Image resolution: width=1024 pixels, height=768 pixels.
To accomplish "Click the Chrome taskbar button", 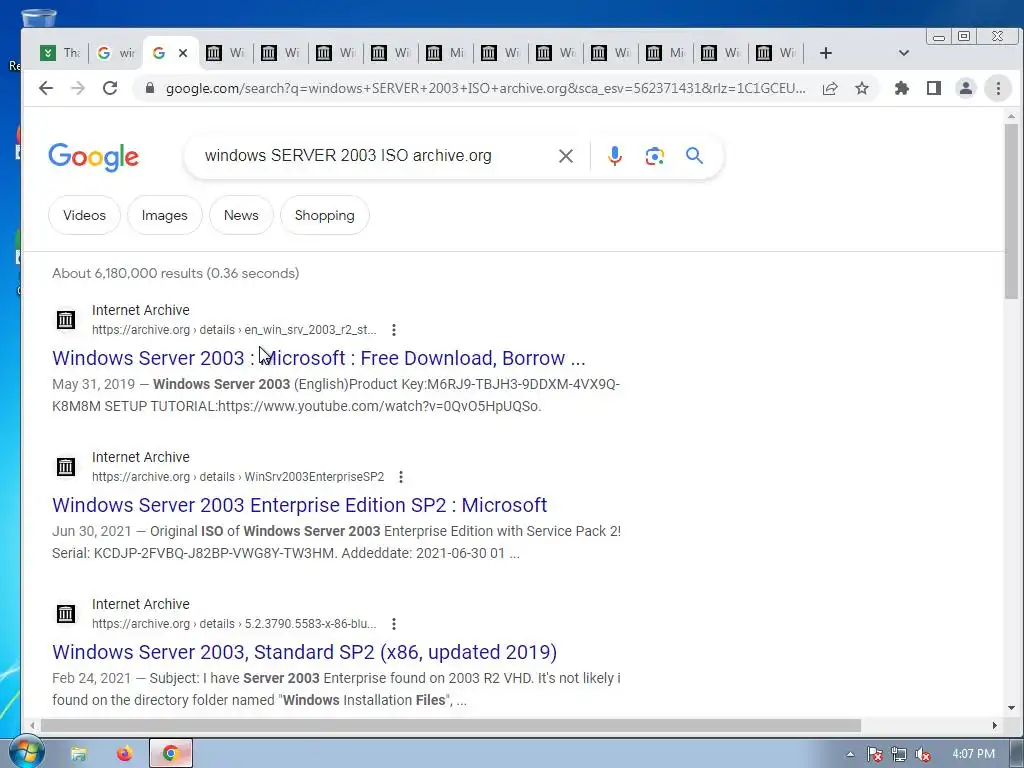I will click(x=171, y=754).
